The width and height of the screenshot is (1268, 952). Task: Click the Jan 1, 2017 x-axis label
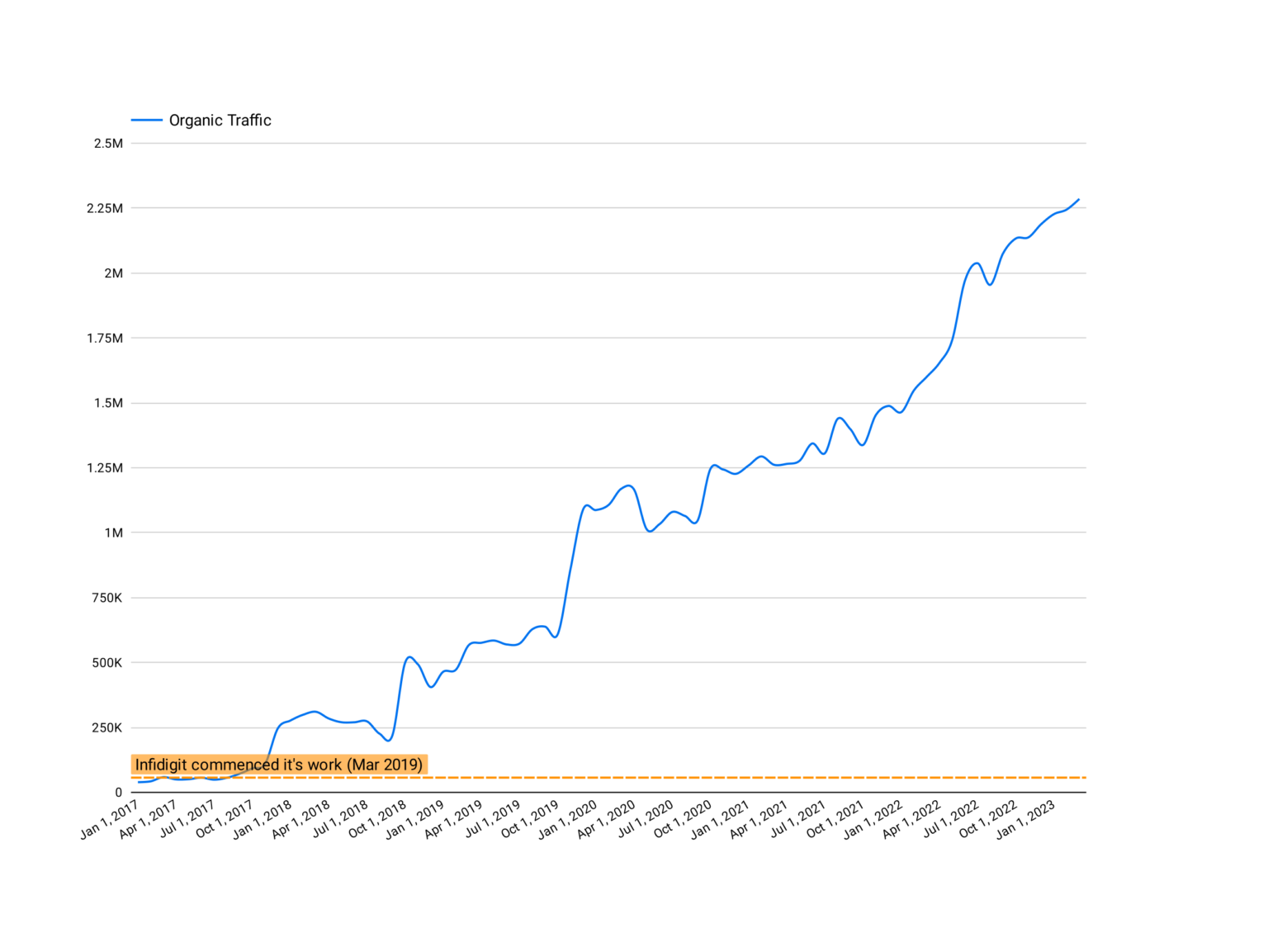[x=111, y=820]
